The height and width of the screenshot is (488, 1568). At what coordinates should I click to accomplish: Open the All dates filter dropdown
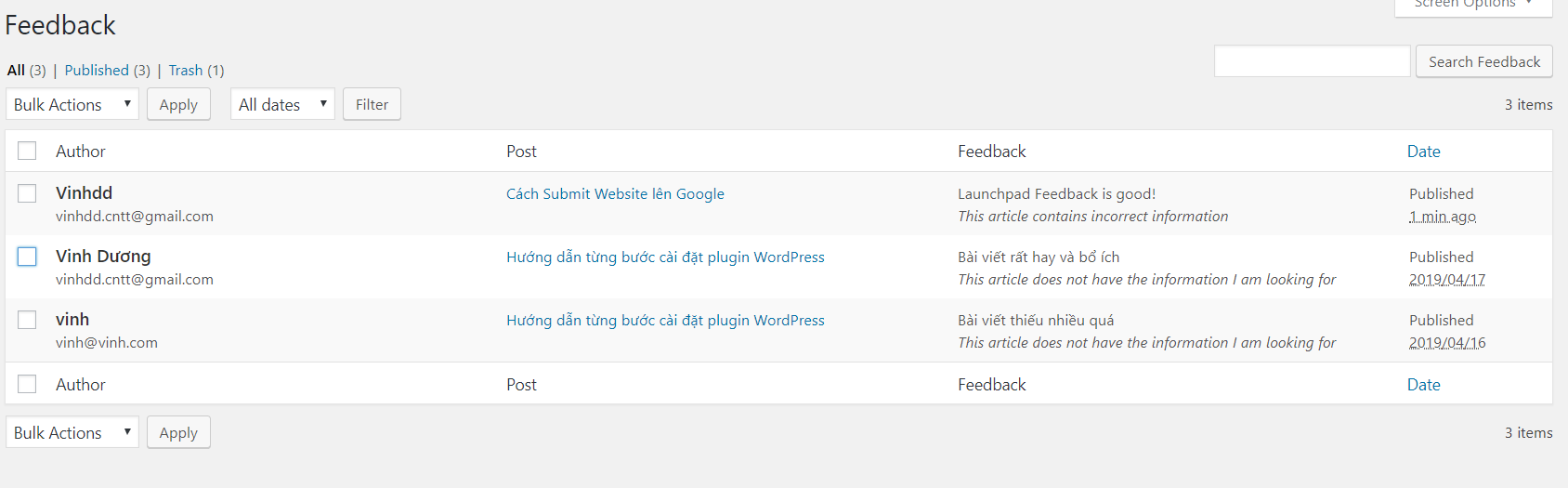pos(282,104)
